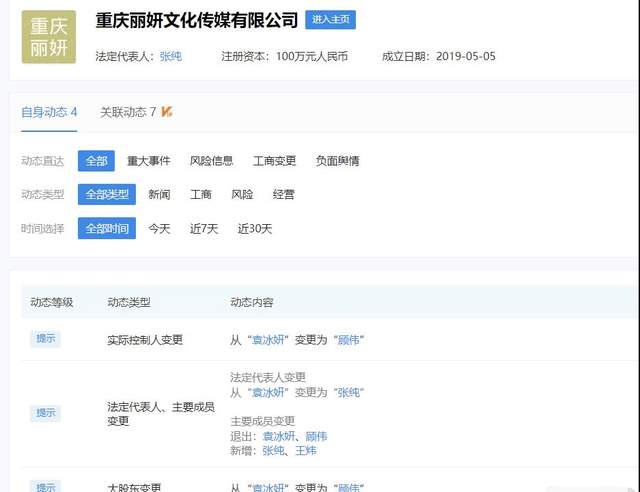This screenshot has height=492, width=640.
Task: Switch to the 自身动态 4 tab
Action: click(x=49, y=112)
